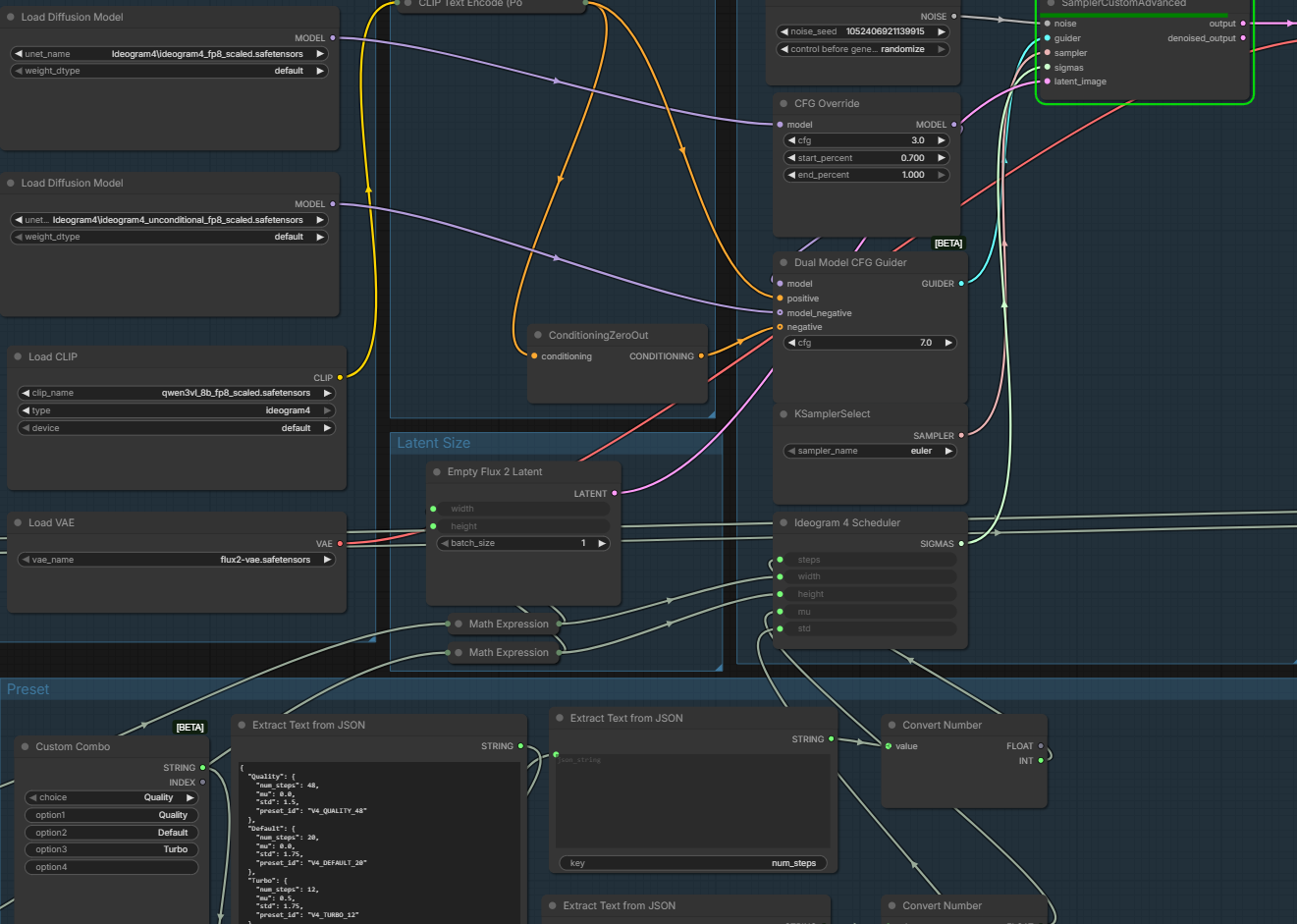This screenshot has width=1297, height=924.
Task: Open the vae_name dropdown showing flux2-vae.safetensors
Action: [177, 560]
